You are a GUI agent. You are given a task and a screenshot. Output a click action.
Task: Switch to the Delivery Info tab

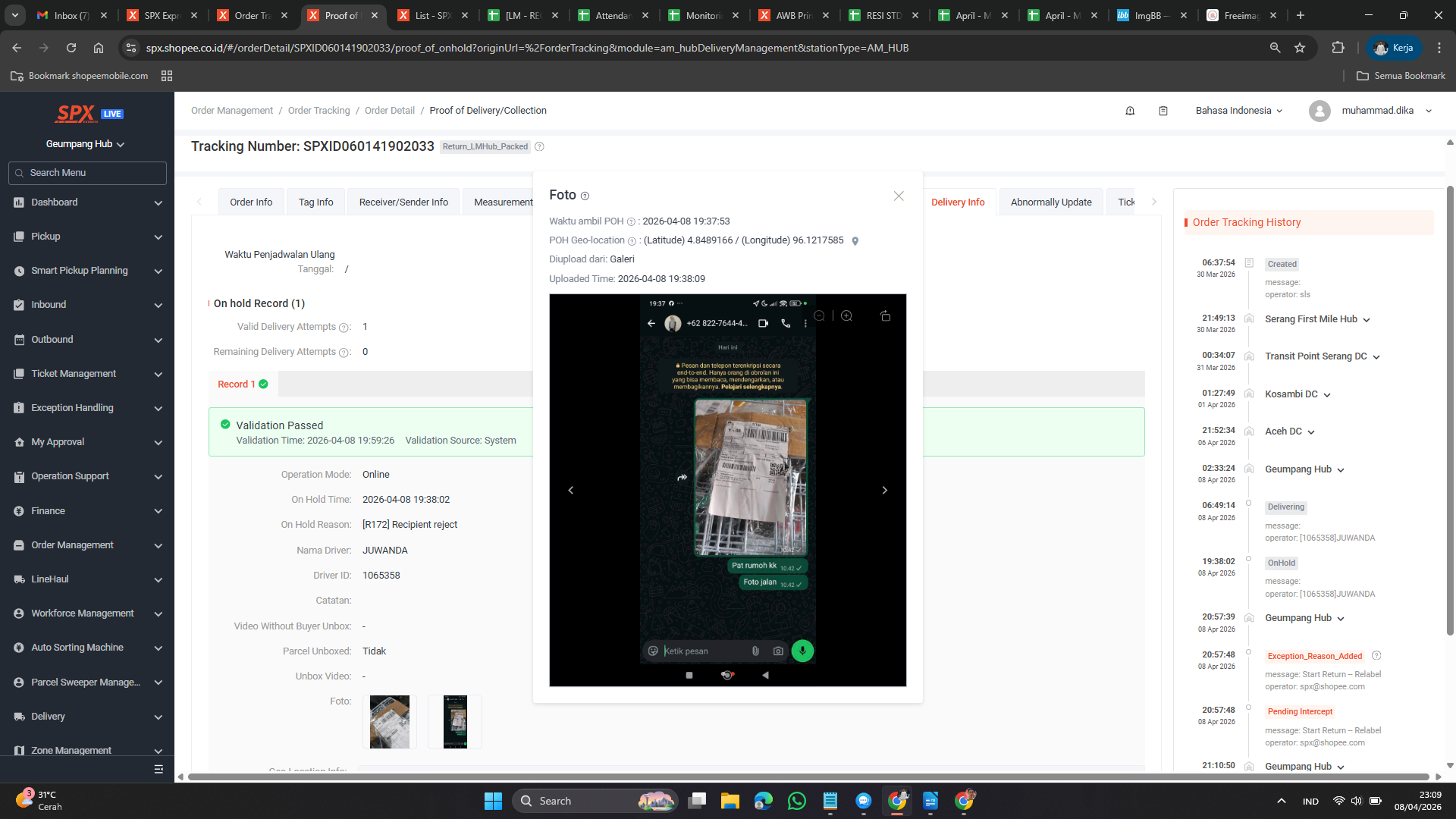(x=957, y=202)
